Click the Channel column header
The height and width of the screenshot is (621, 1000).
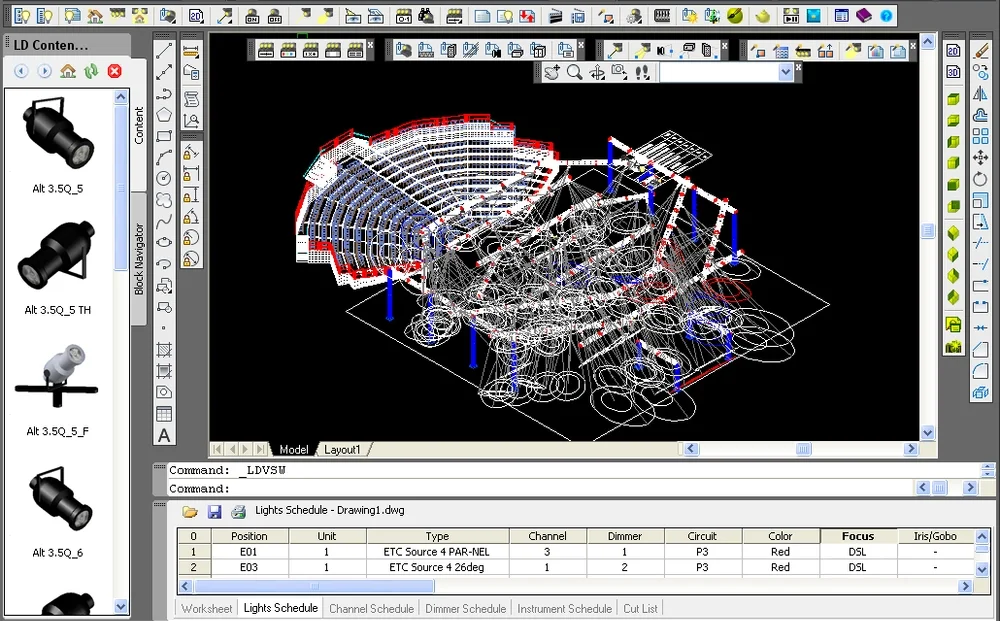pyautogui.click(x=547, y=536)
